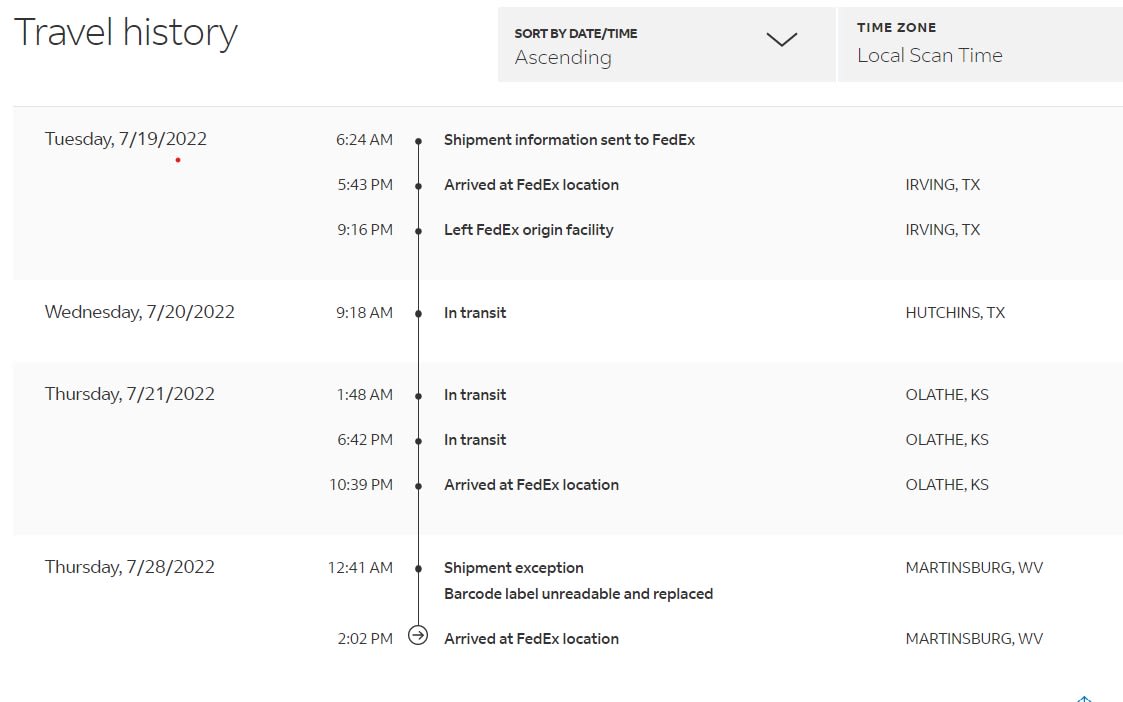Select the timeline dot beside 9:18 AM transit

pos(418,312)
